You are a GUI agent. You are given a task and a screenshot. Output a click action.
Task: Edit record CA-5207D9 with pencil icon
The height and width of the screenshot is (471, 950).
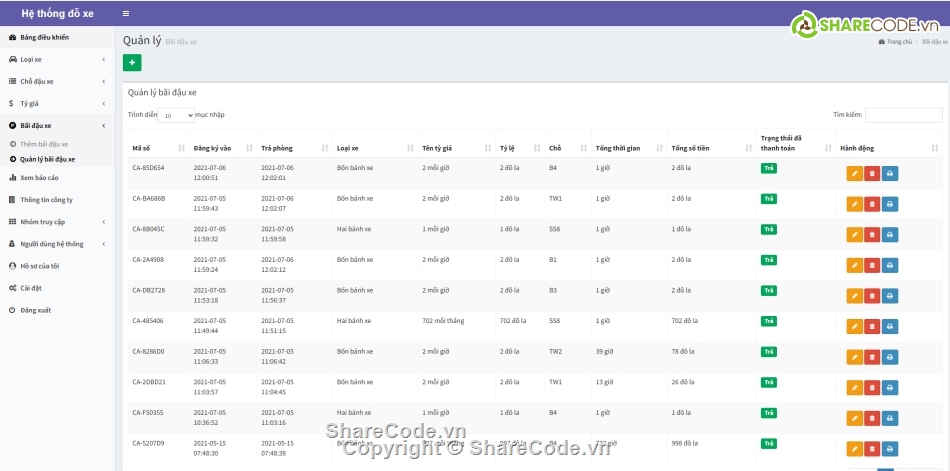click(854, 449)
